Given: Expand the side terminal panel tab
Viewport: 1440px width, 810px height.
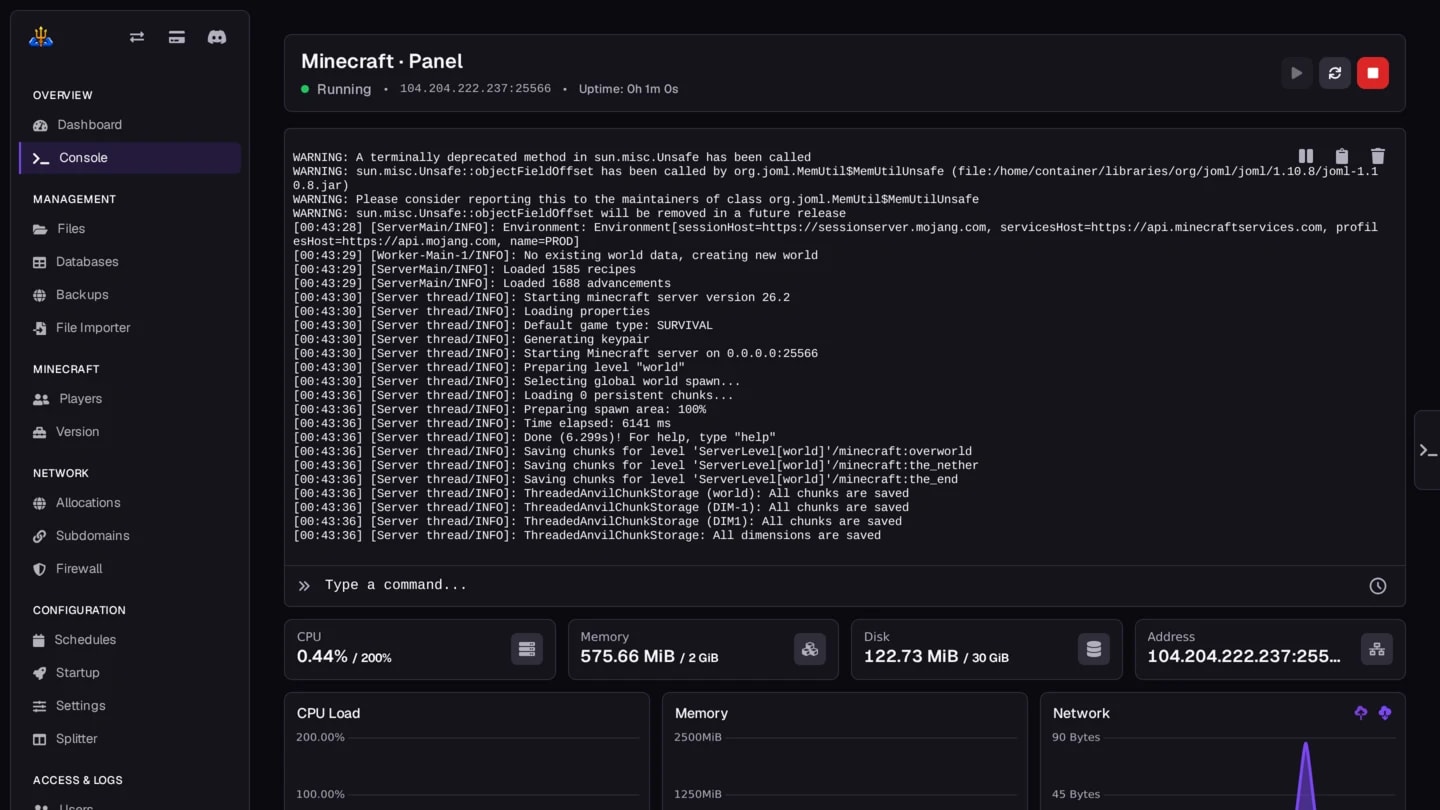Looking at the screenshot, I should (1428, 450).
